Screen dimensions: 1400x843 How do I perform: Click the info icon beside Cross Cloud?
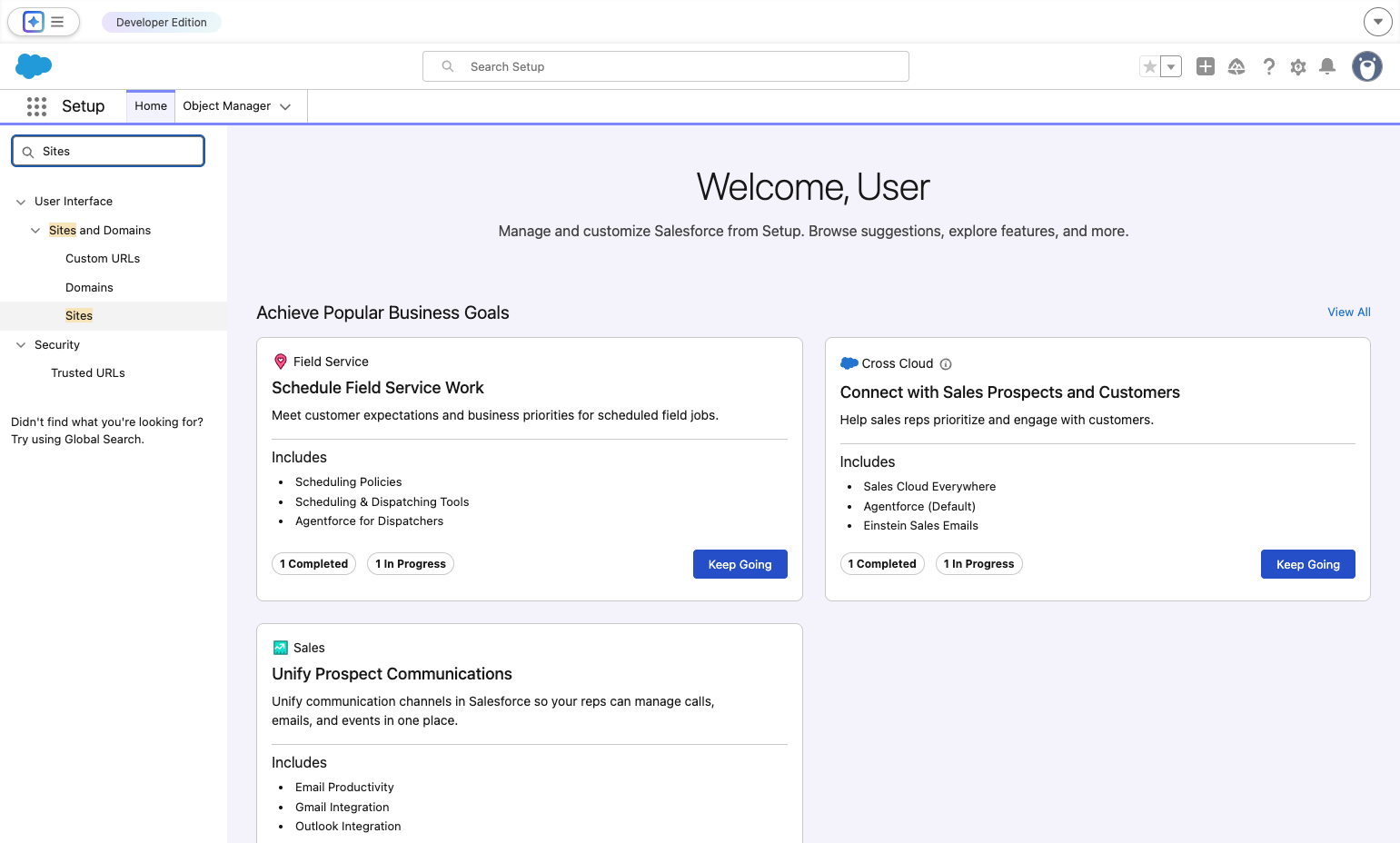pos(946,364)
